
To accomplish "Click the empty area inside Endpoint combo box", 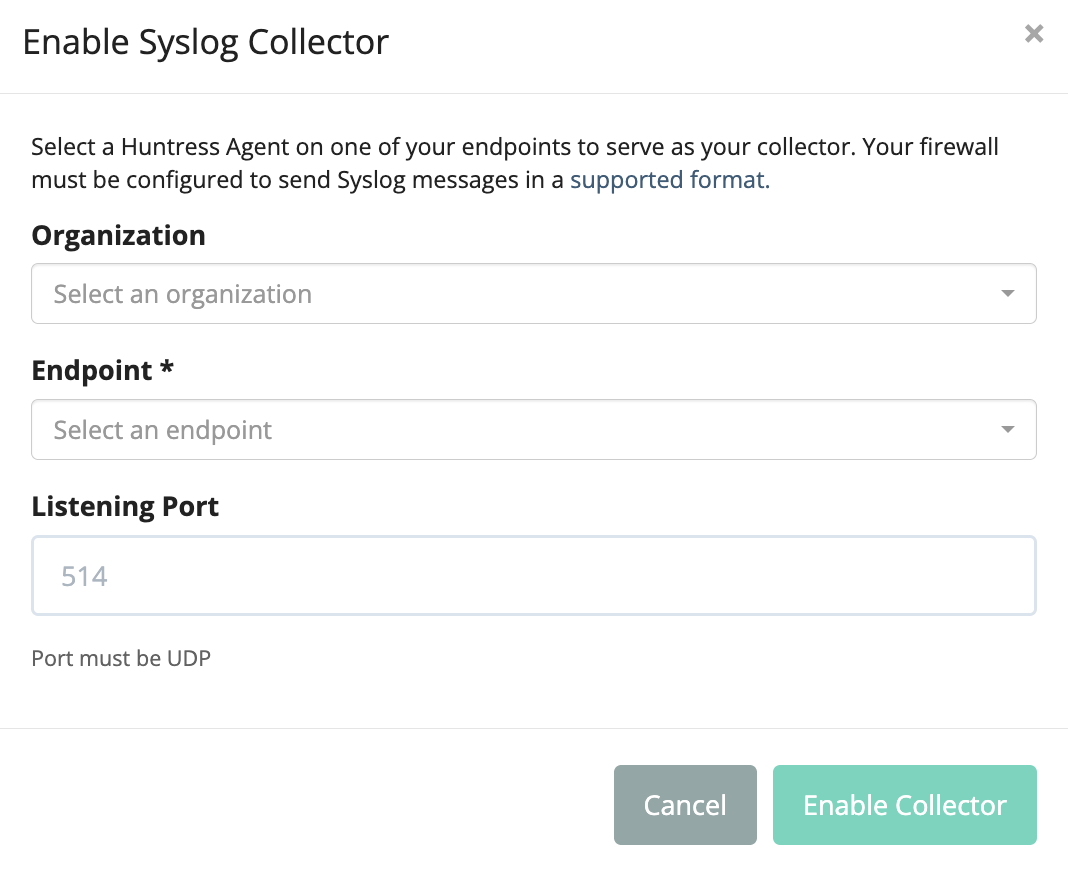I will pos(633,430).
